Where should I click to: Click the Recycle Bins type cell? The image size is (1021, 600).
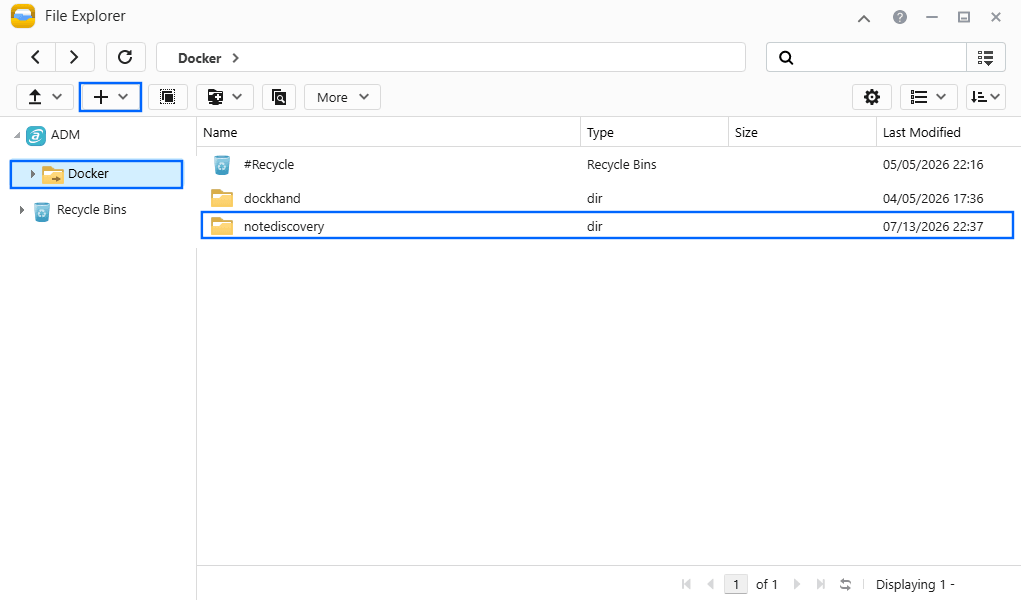pyautogui.click(x=622, y=165)
